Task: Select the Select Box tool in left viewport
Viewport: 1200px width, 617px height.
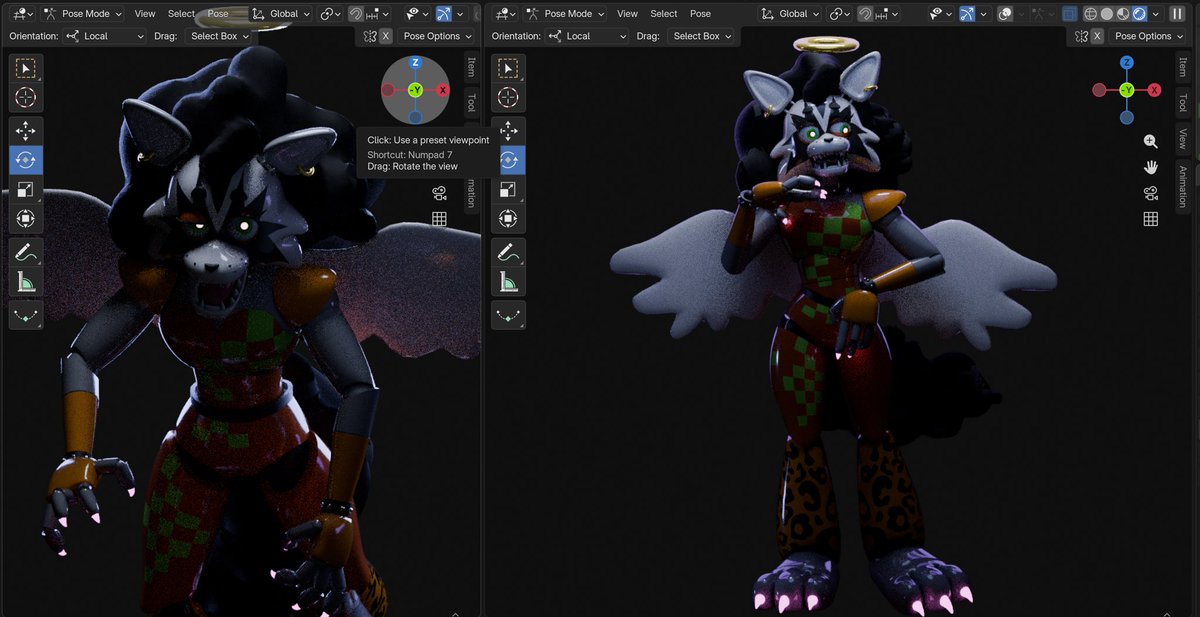Action: pyautogui.click(x=26, y=69)
